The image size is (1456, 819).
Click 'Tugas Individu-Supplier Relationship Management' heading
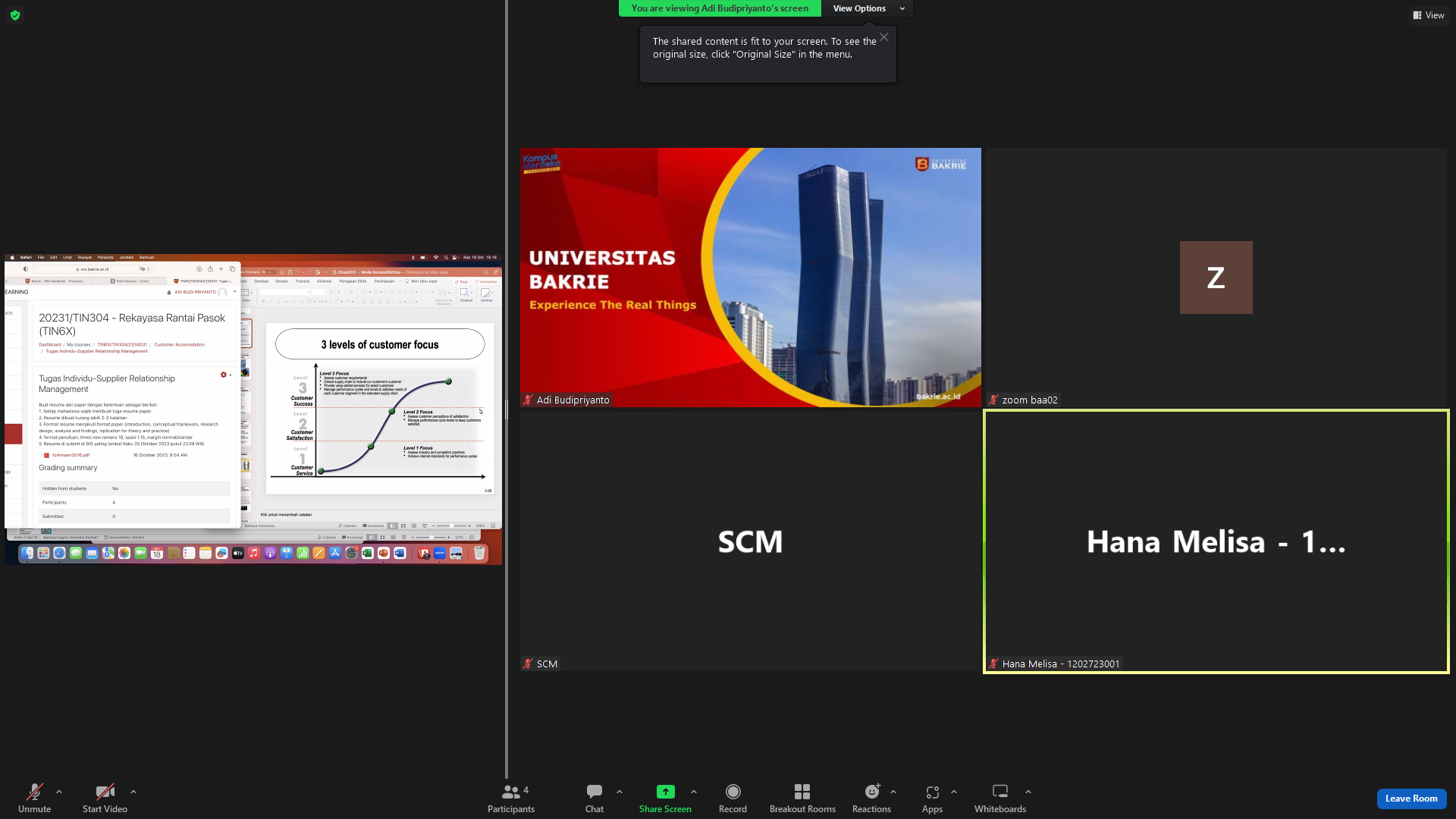point(107,384)
